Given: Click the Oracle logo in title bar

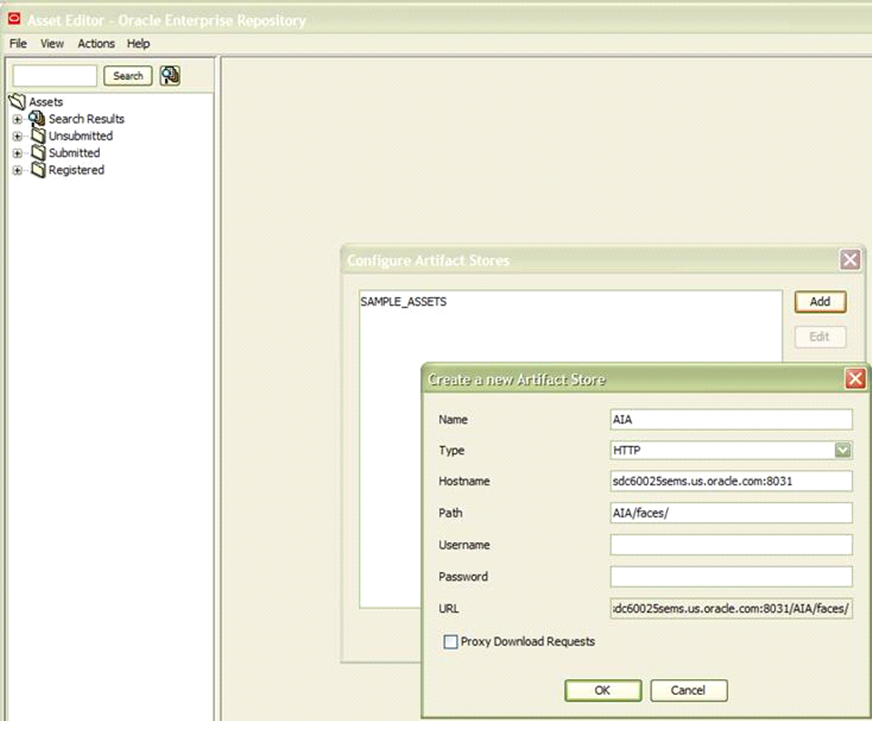Looking at the screenshot, I should click(14, 19).
